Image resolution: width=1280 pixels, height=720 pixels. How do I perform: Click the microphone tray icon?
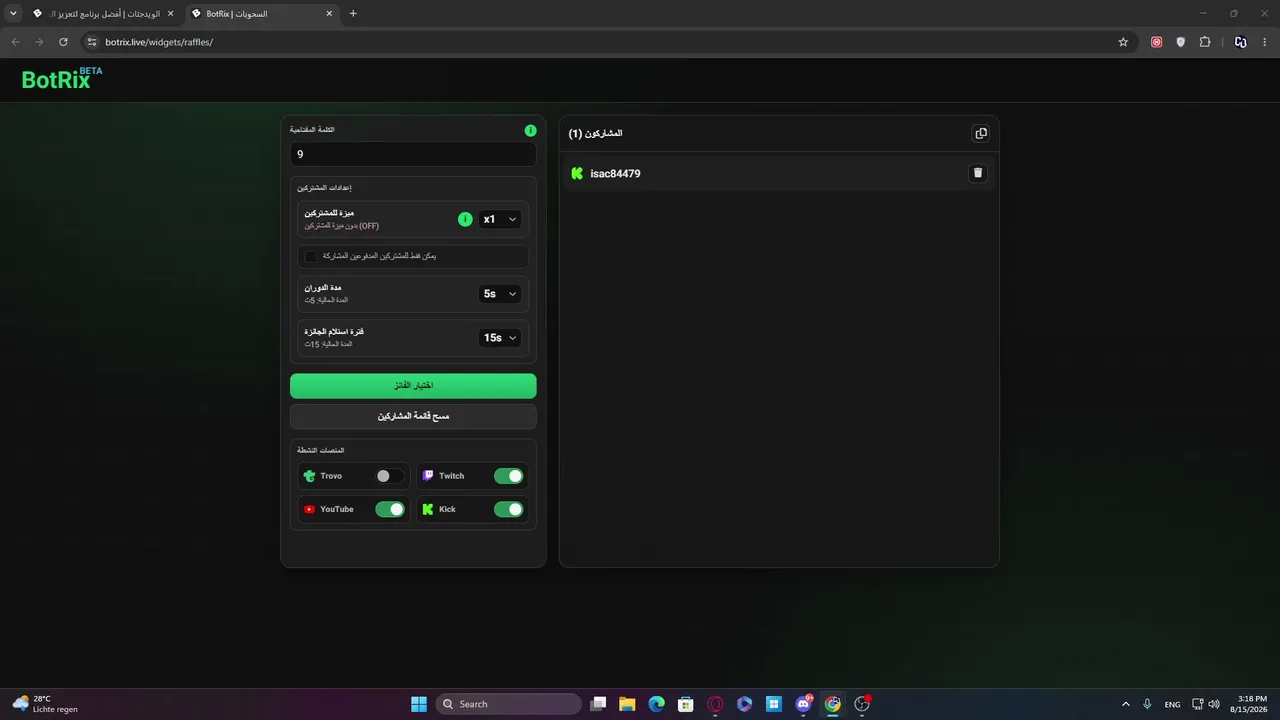pos(1147,704)
